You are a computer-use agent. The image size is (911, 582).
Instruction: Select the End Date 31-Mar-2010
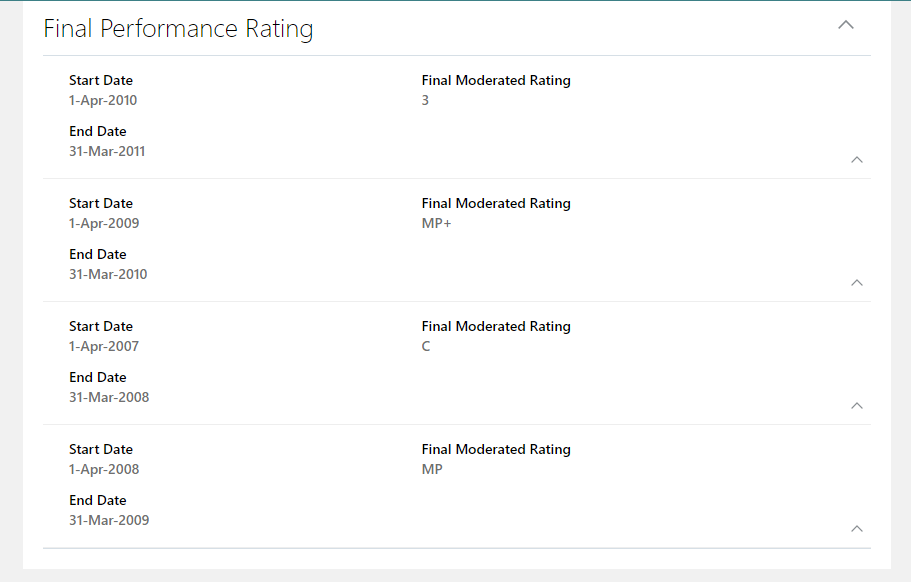[x=108, y=274]
